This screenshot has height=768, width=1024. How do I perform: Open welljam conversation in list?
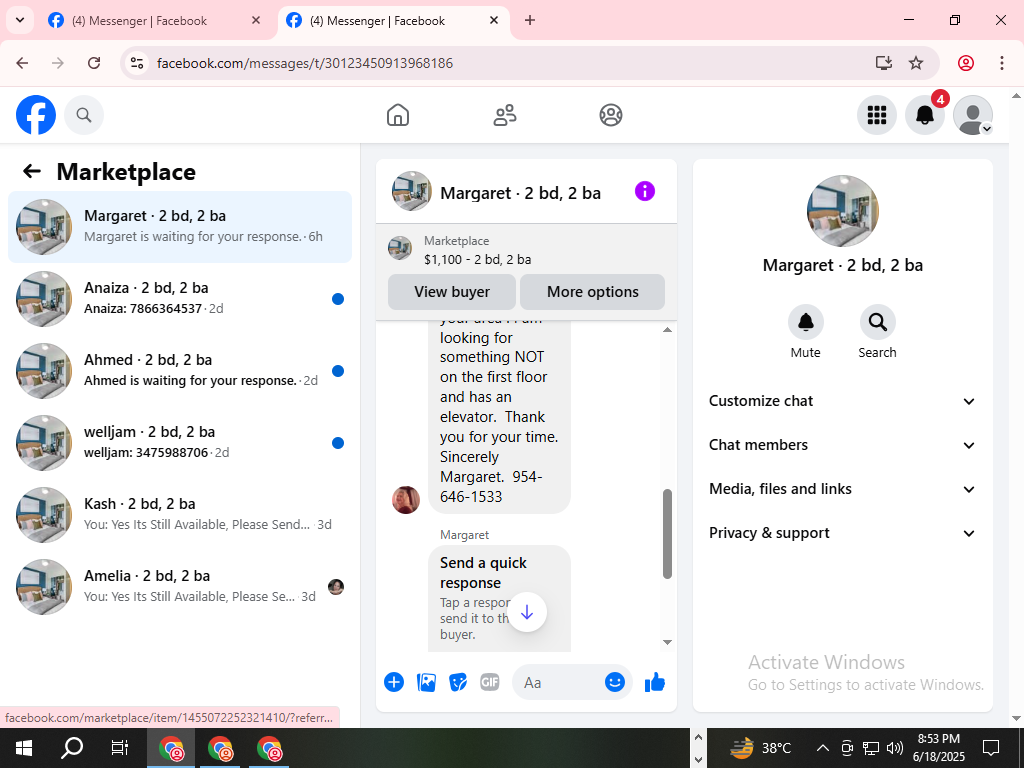[x=180, y=442]
